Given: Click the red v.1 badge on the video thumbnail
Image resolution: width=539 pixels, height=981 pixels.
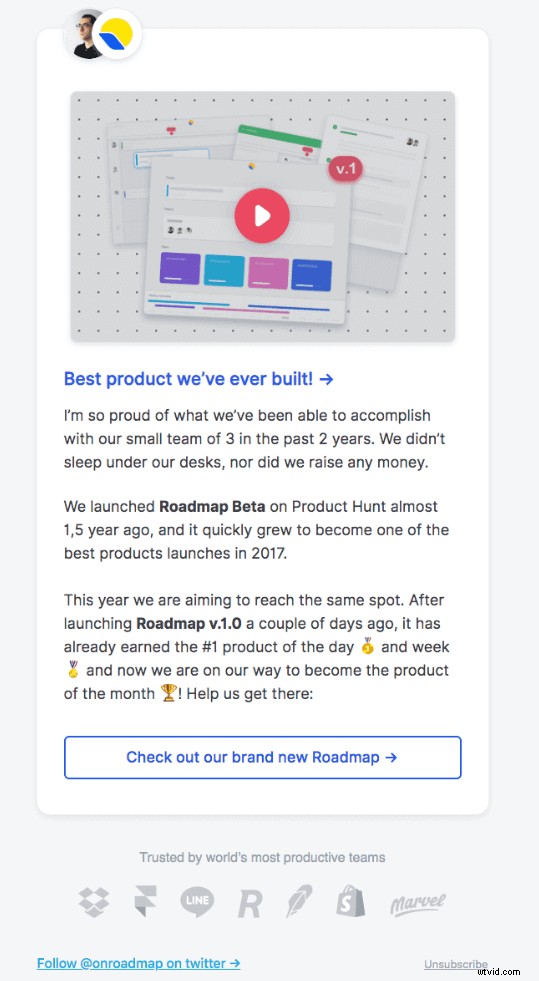Looking at the screenshot, I should click(345, 170).
